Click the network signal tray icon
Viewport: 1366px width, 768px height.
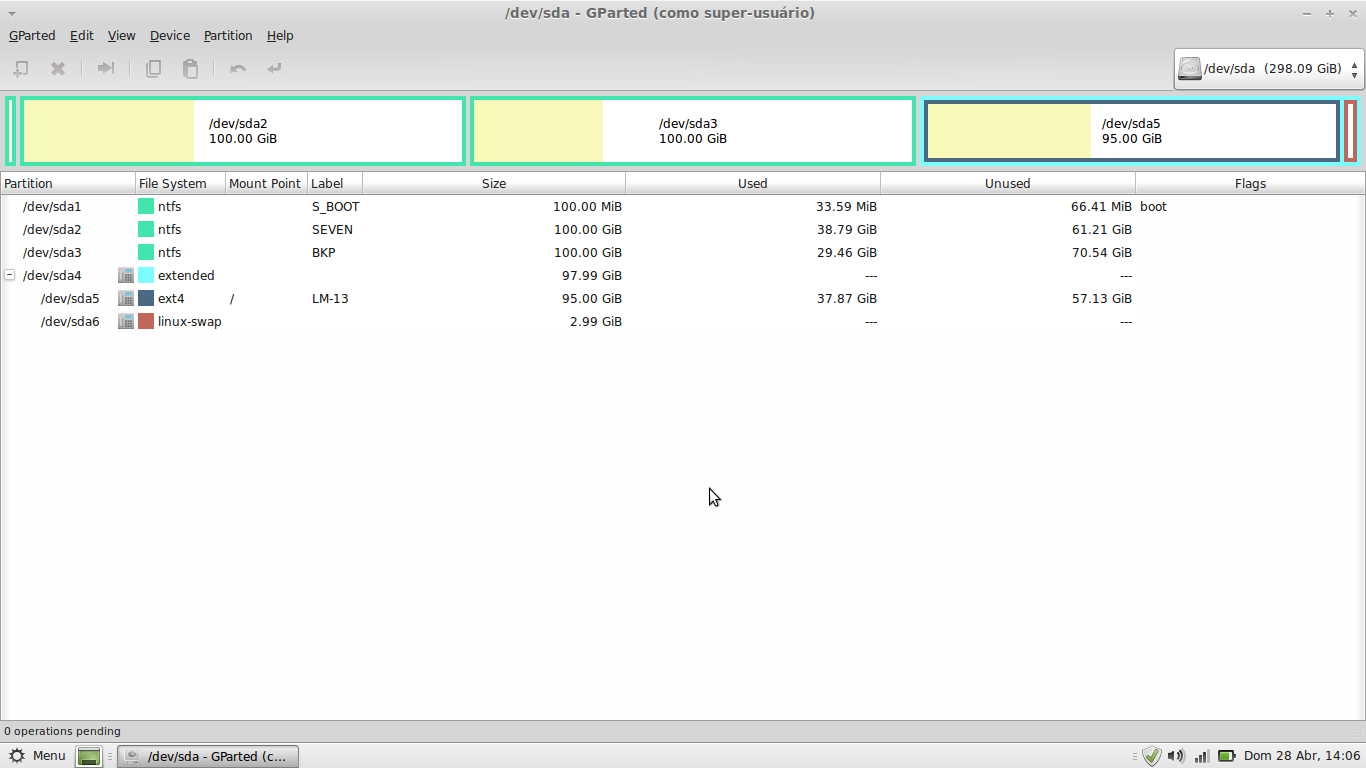pyautogui.click(x=1202, y=756)
